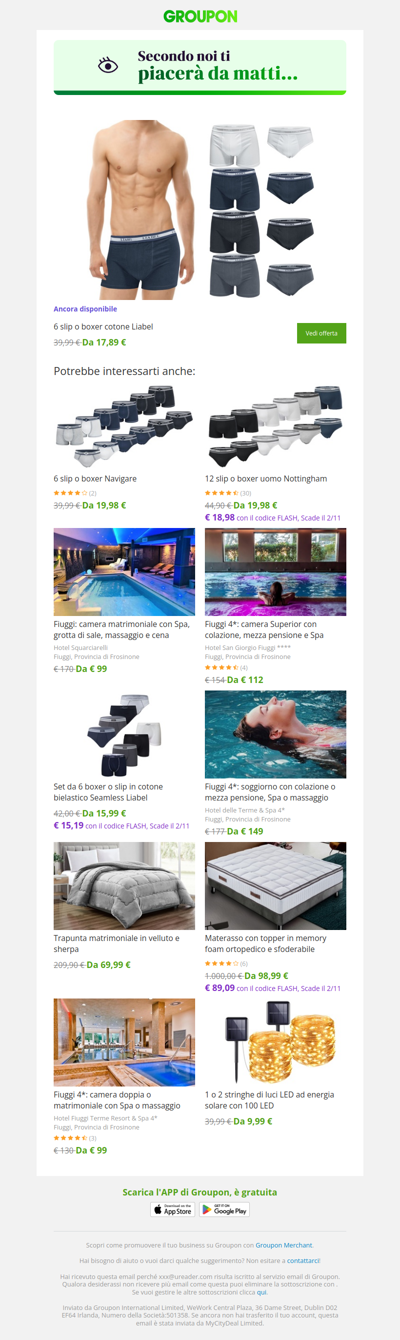This screenshot has width=400, height=1340.
Task: Open the Liabel boxer main product image
Action: [x=200, y=210]
